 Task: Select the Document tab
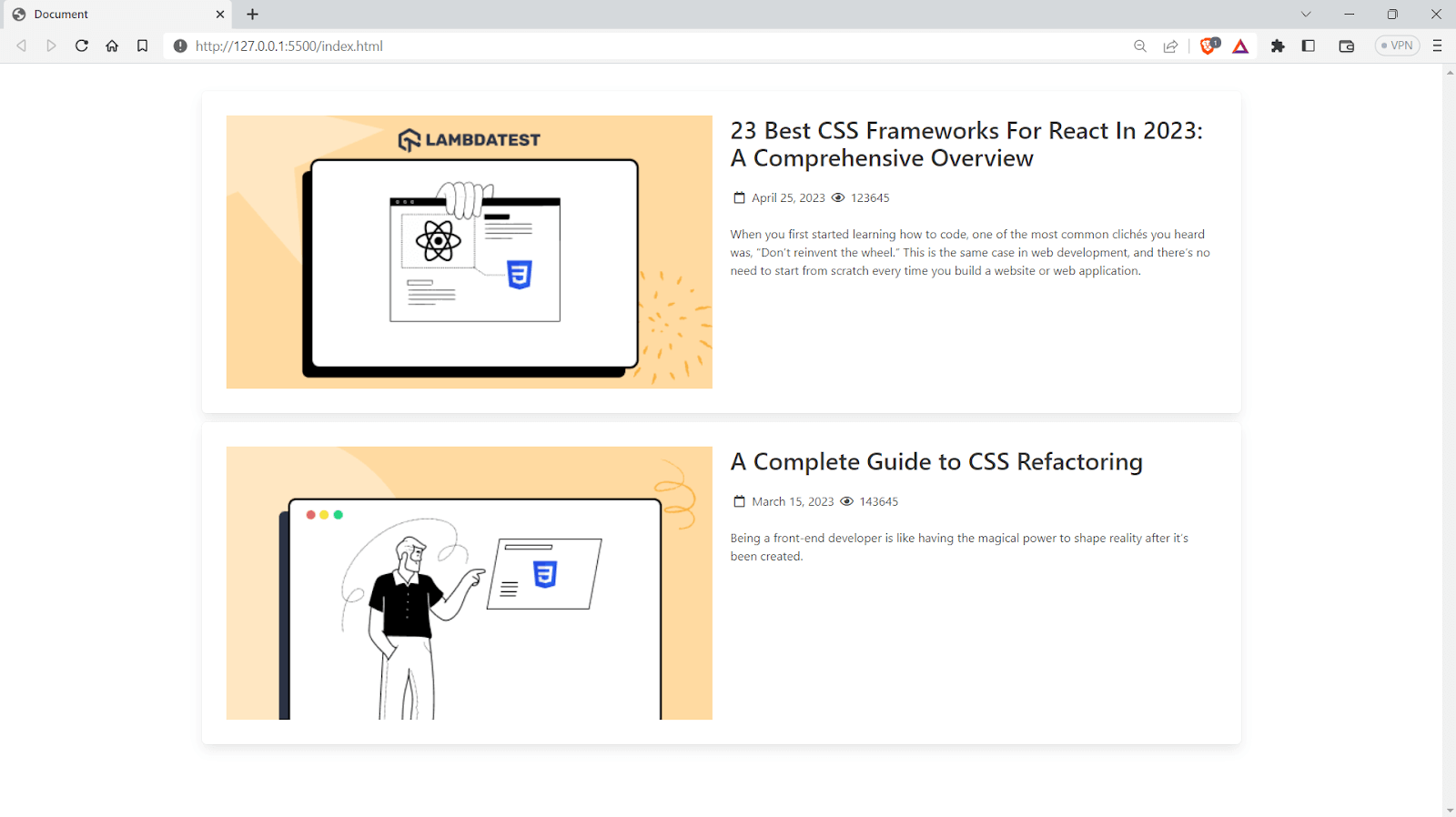tap(116, 15)
